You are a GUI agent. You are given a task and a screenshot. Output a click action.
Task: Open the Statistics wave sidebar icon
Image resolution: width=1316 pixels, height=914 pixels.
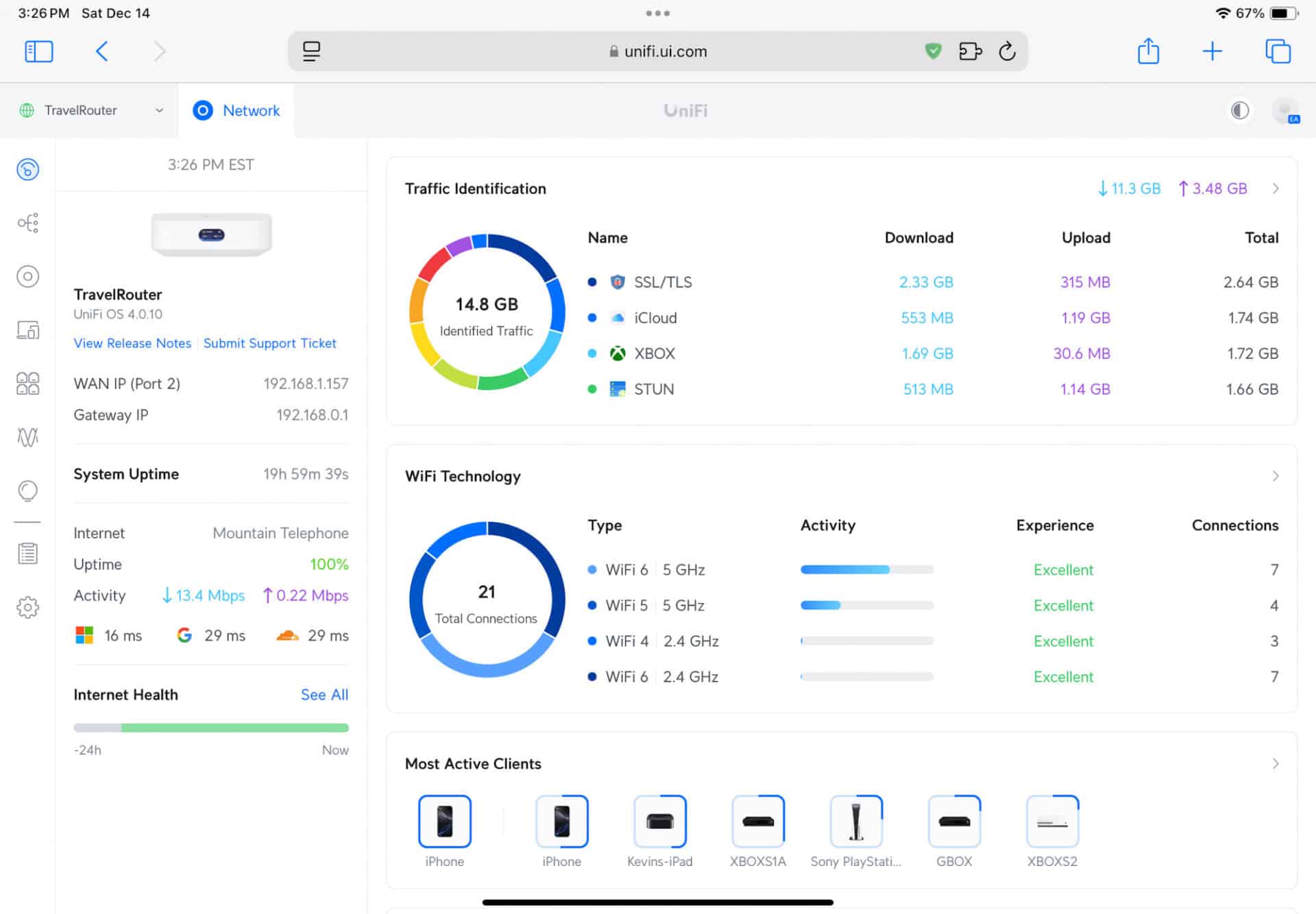(27, 436)
